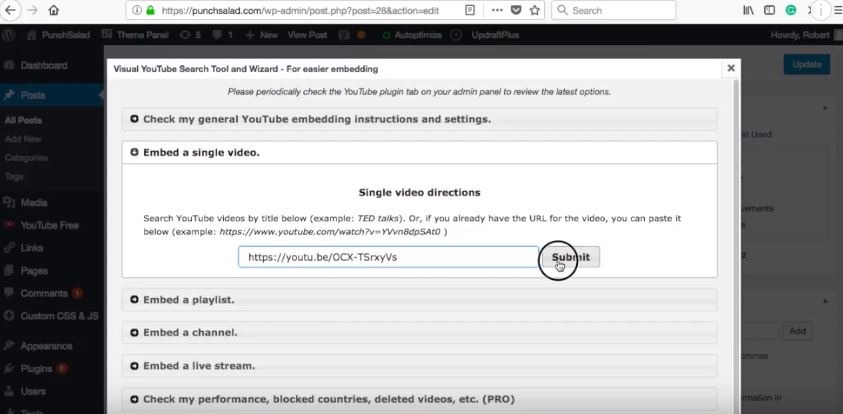Click the green padlock icon
The height and width of the screenshot is (414, 843).
[150, 10]
